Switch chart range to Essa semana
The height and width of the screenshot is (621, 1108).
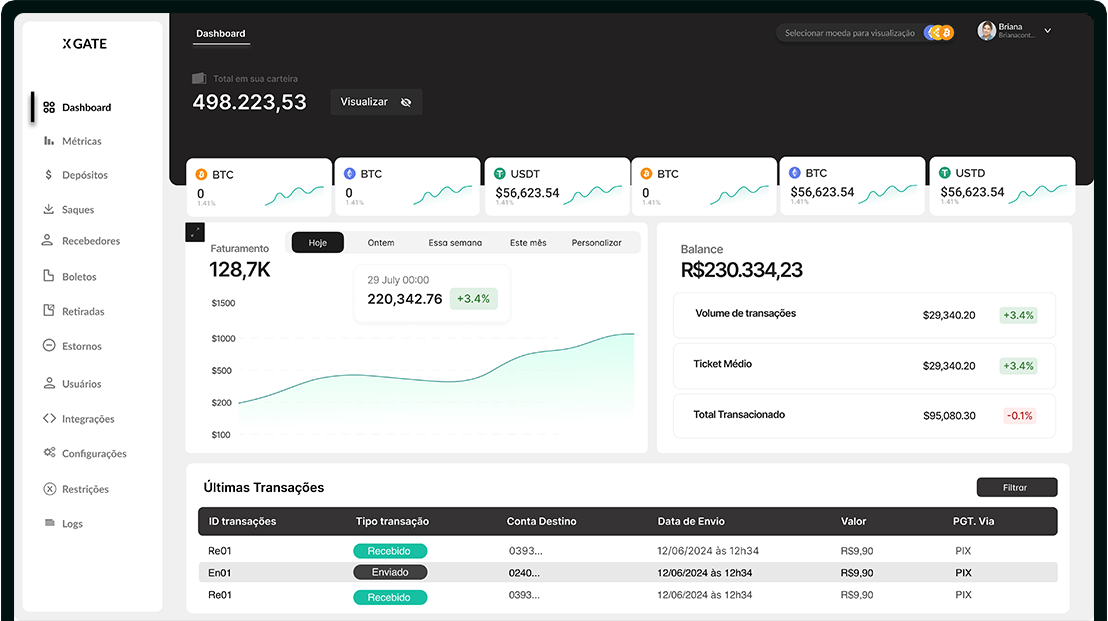[455, 243]
